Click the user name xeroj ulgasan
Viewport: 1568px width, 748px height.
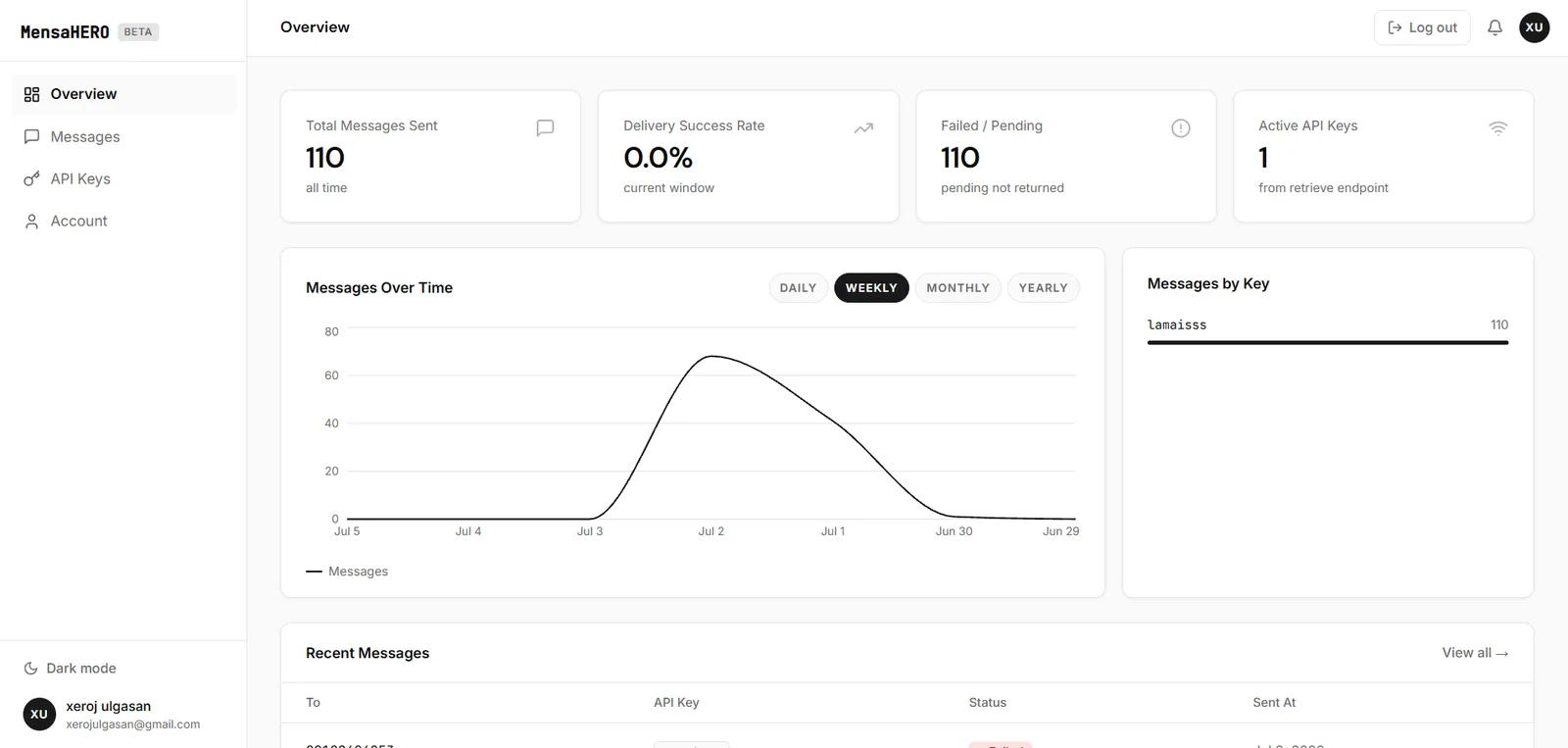tap(108, 706)
